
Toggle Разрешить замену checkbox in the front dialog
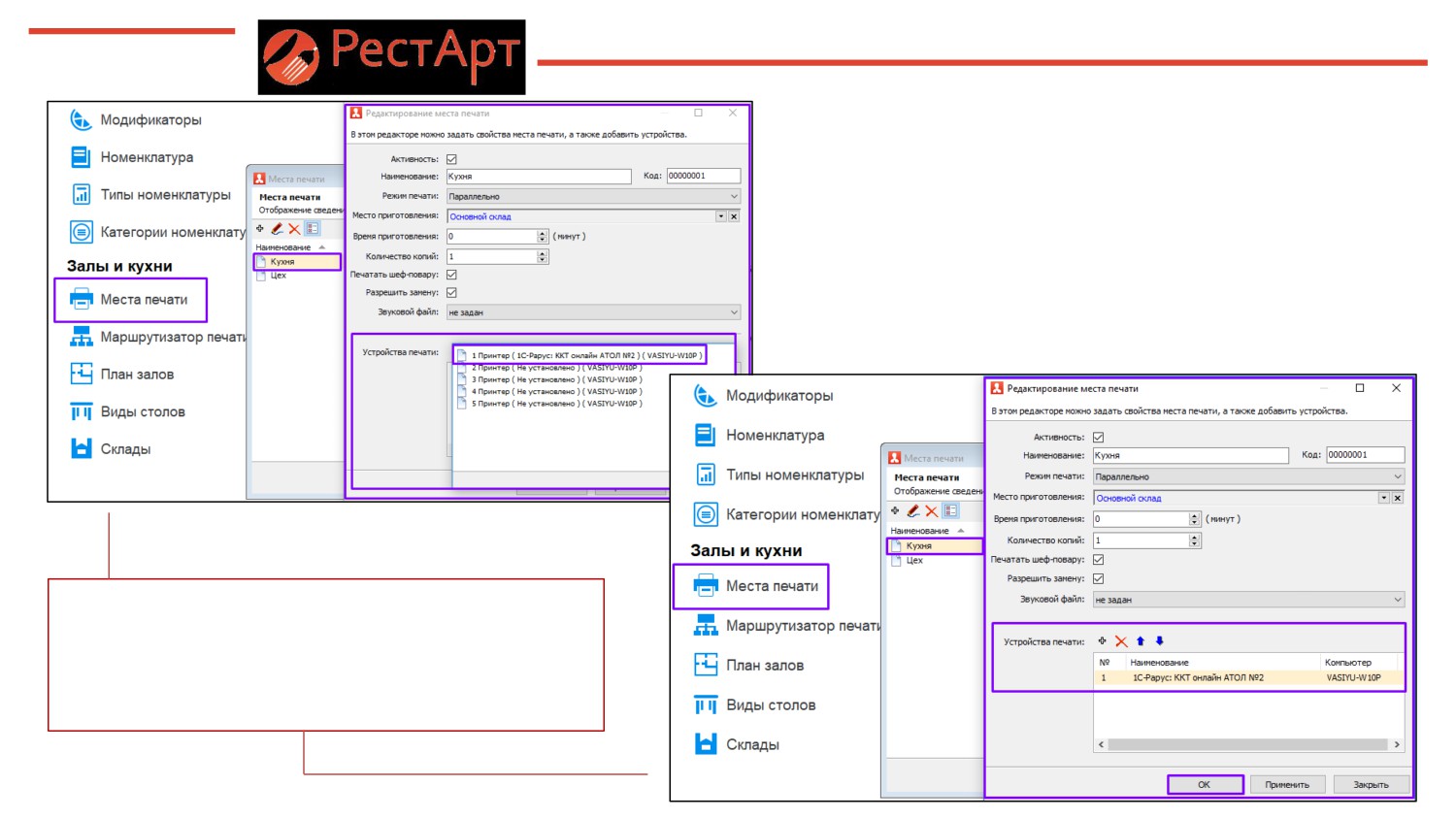1098,578
